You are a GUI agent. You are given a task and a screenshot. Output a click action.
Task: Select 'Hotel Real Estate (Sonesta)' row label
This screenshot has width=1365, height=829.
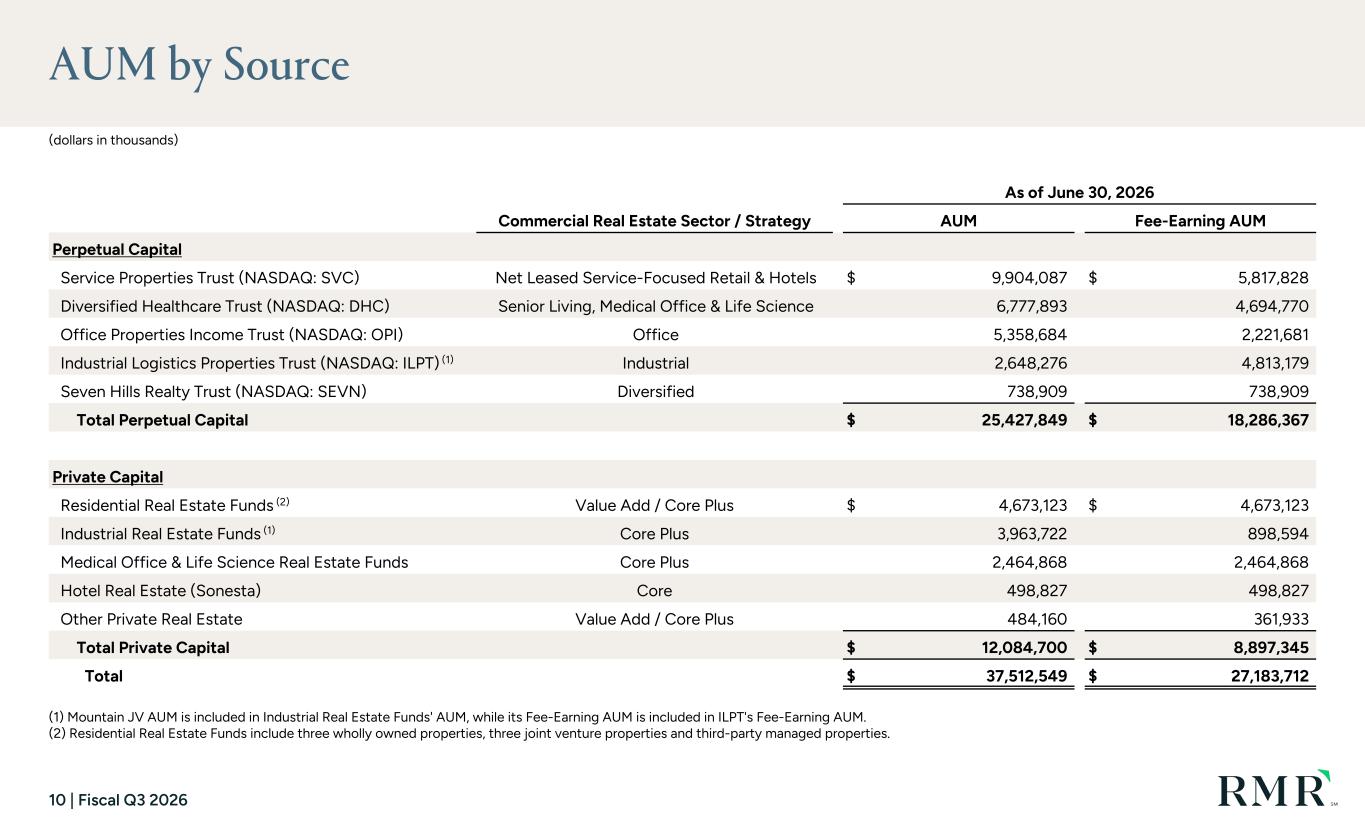[x=161, y=590]
